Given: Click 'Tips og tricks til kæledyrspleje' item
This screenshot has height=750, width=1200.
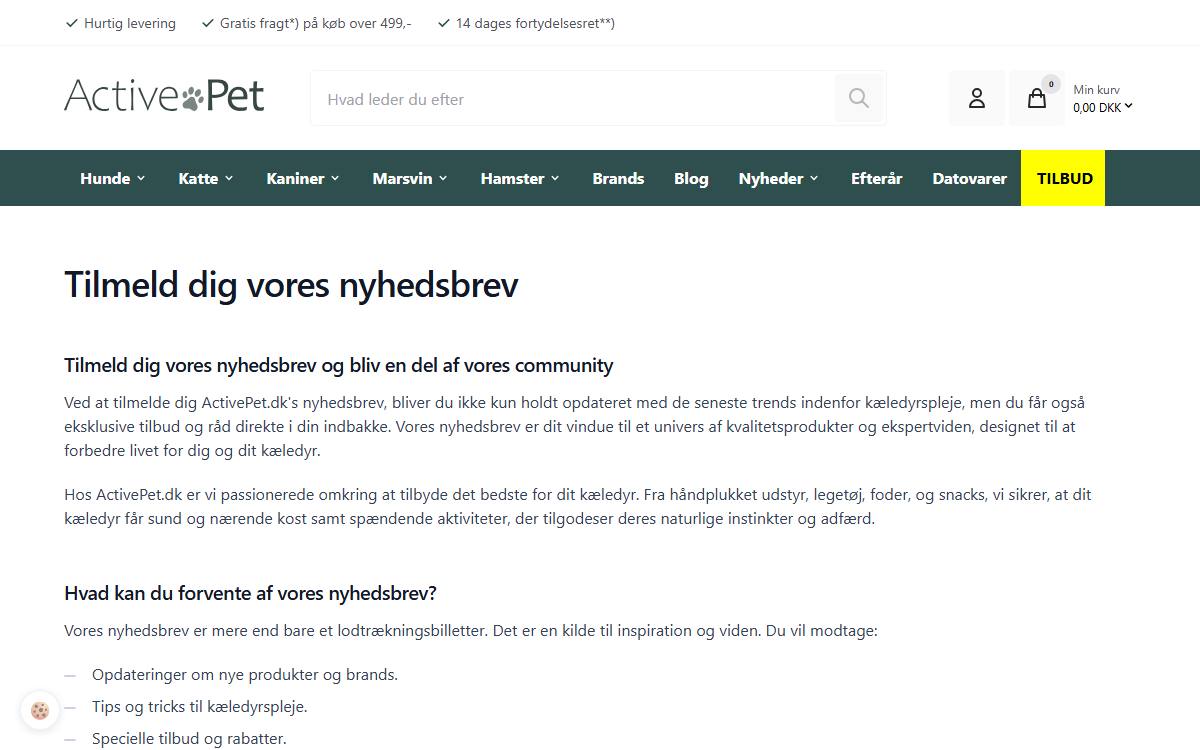Looking at the screenshot, I should (x=199, y=706).
